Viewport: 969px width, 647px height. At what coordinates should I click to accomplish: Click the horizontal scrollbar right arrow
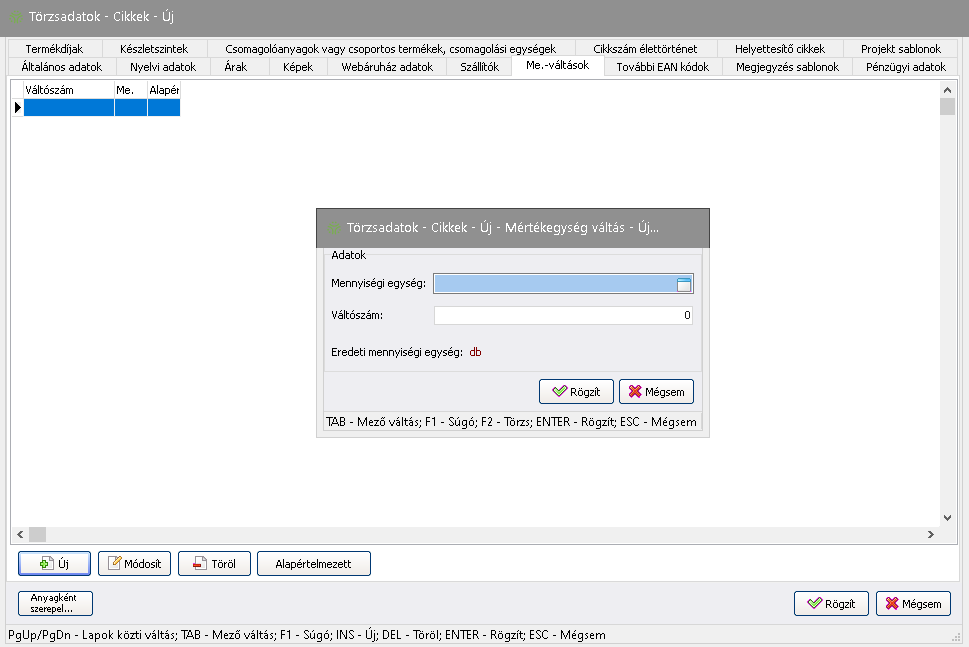[932, 535]
